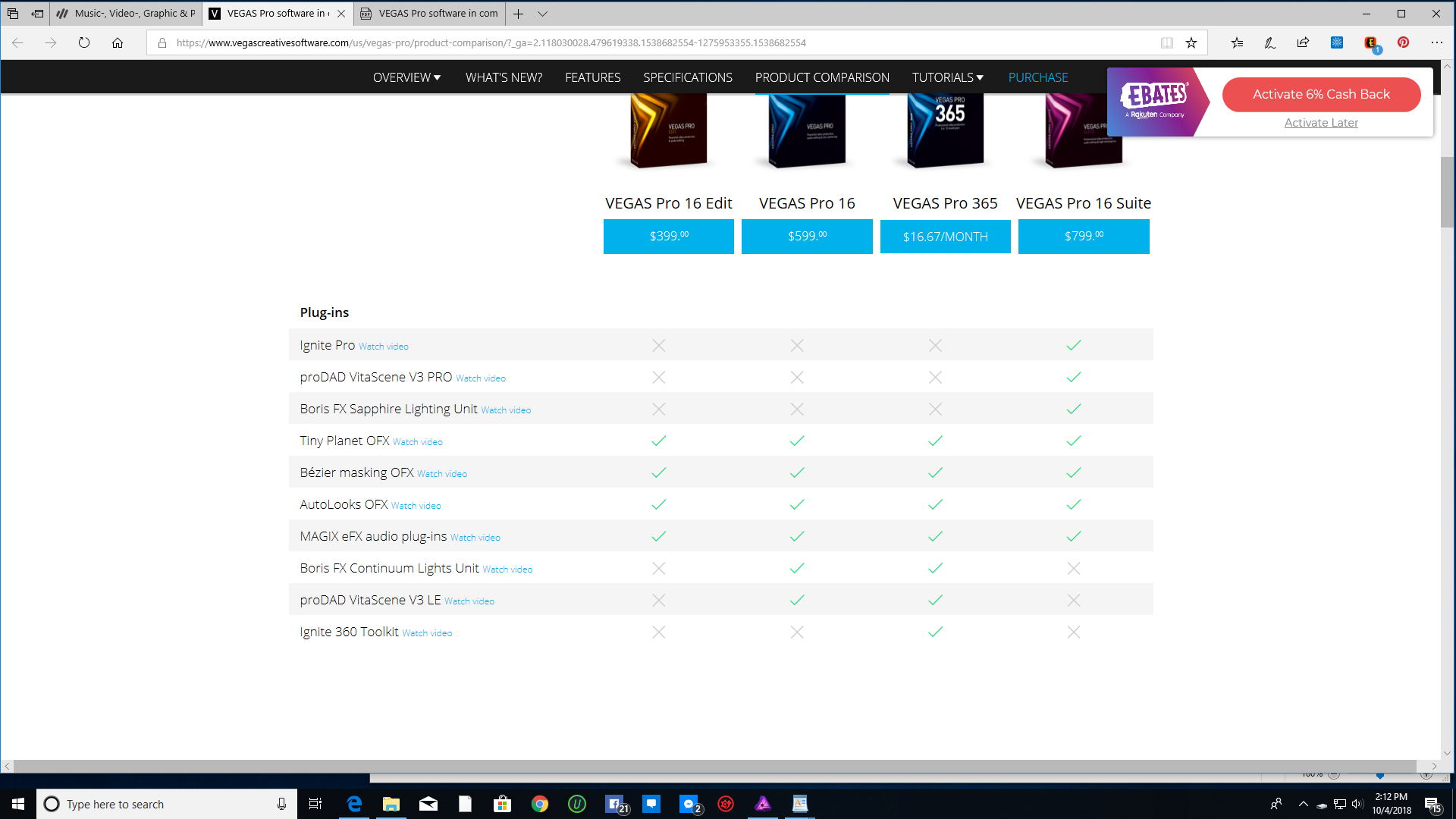Click the blue sun extension icon in toolbar

coord(1337,43)
